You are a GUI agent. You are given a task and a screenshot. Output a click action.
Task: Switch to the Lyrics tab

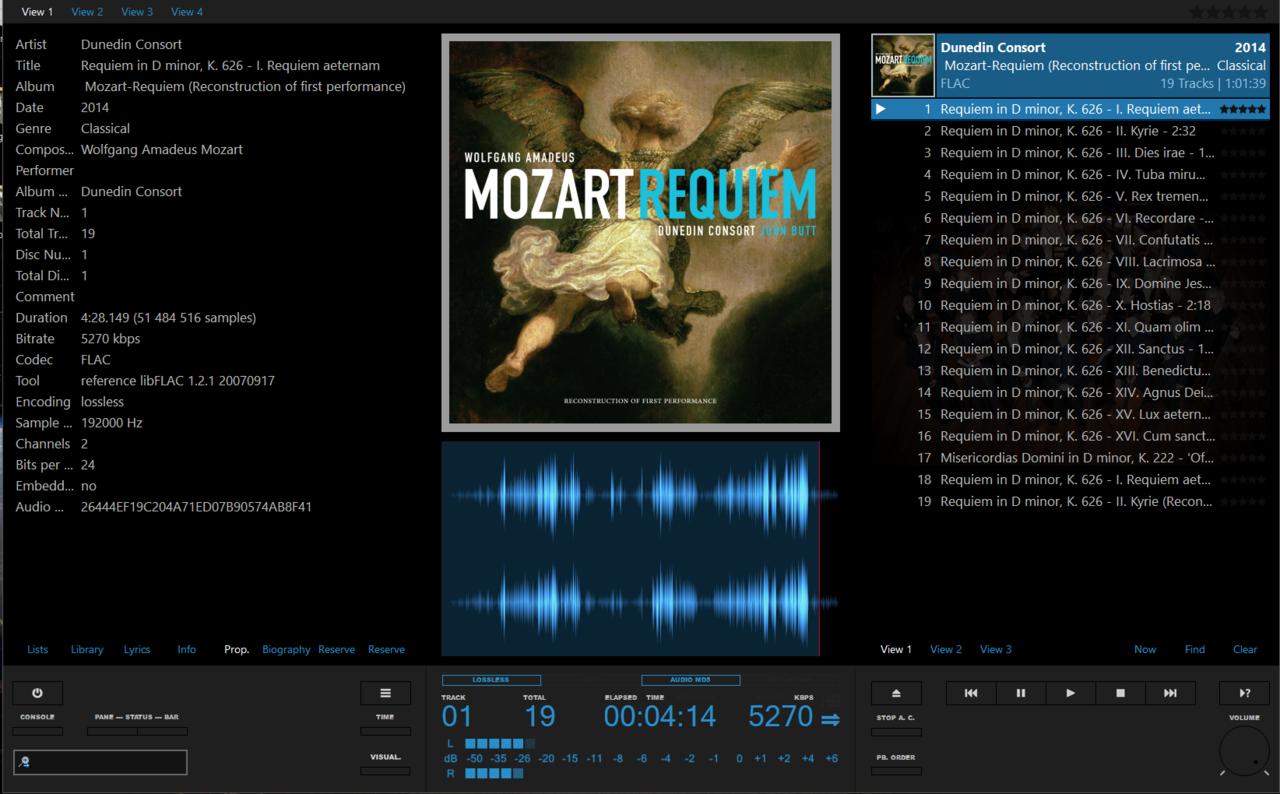137,649
